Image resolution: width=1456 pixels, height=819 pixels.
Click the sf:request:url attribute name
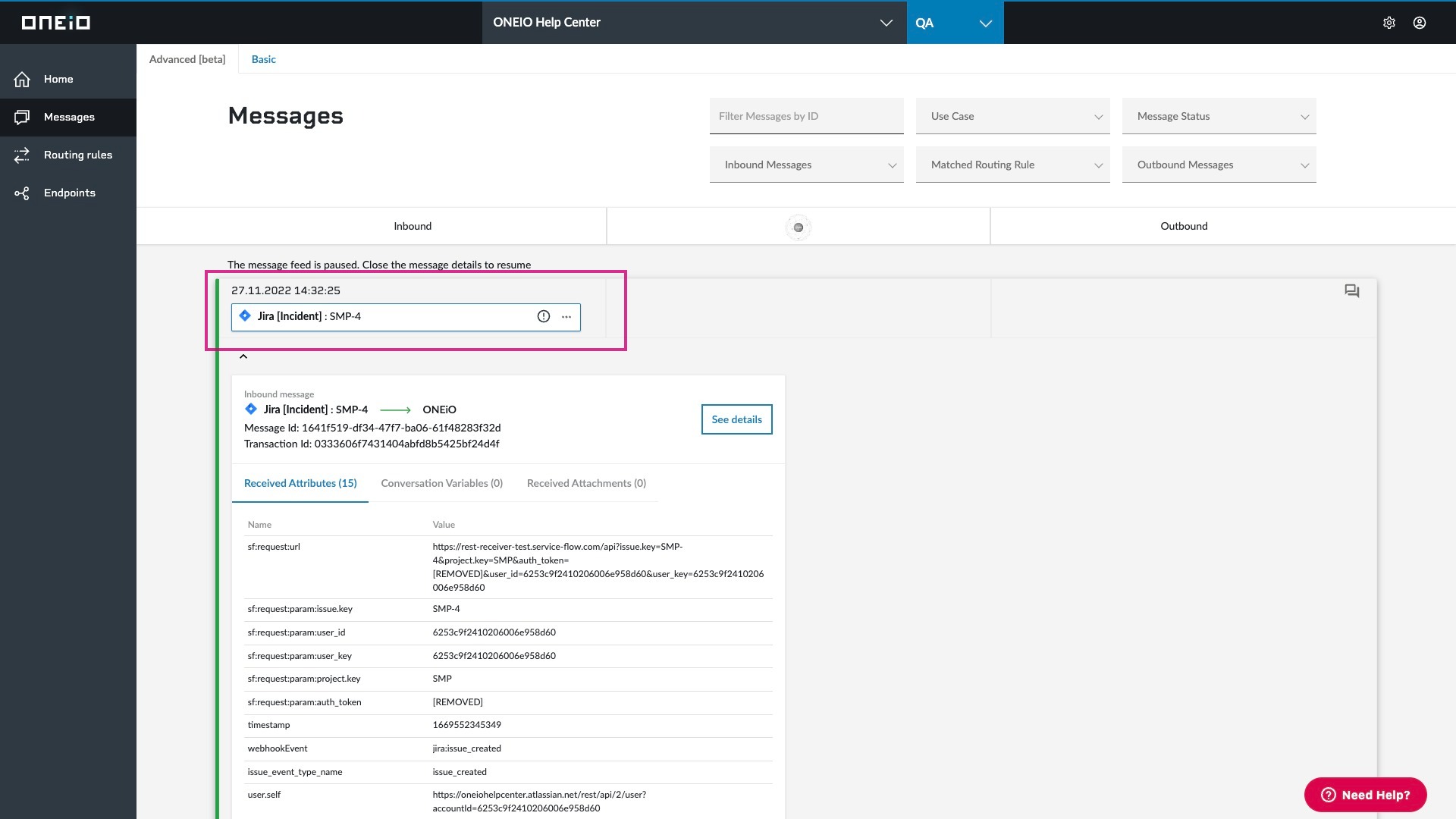274,547
